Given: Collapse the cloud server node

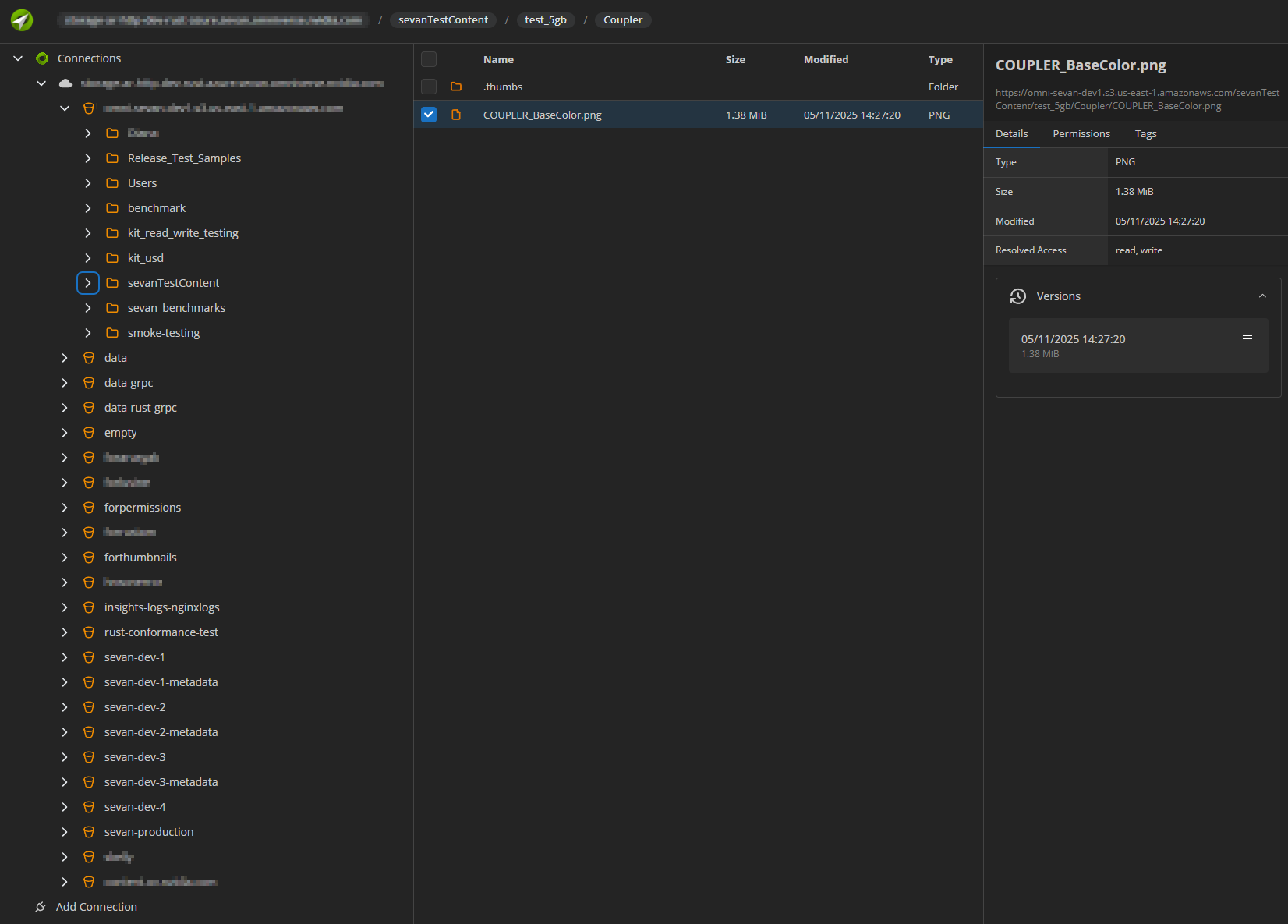Looking at the screenshot, I should coord(41,83).
